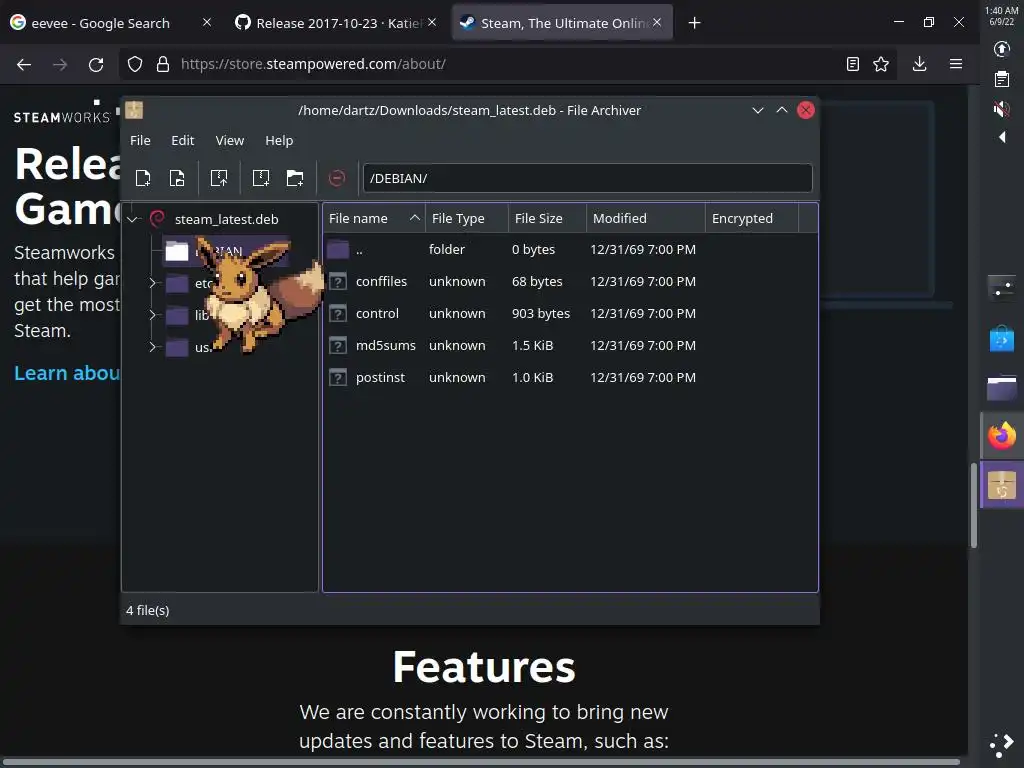Click the File Archiver title bar app icon
Screen dimensions: 1024x768
pyautogui.click(x=134, y=110)
